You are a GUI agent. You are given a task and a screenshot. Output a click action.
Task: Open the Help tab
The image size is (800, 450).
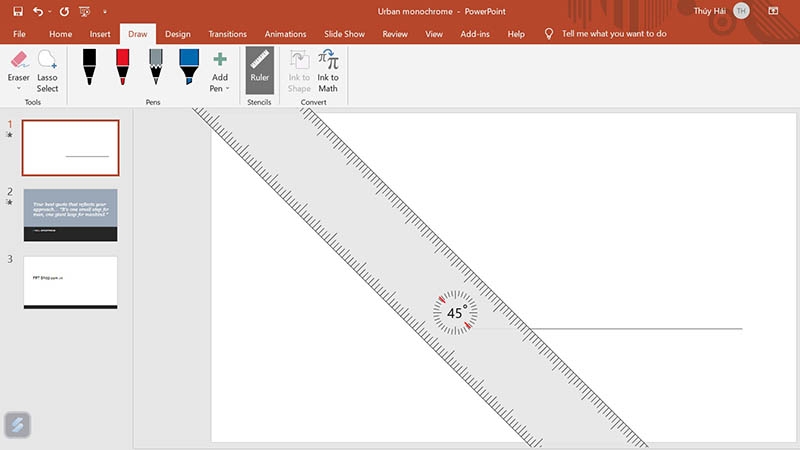516,34
